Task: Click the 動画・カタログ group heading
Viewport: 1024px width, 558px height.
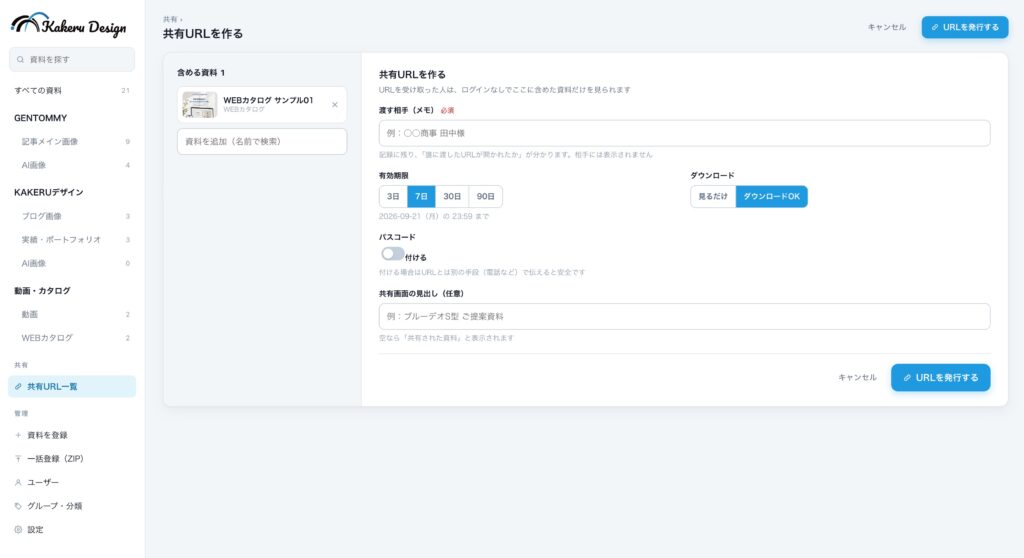Action: click(42, 291)
